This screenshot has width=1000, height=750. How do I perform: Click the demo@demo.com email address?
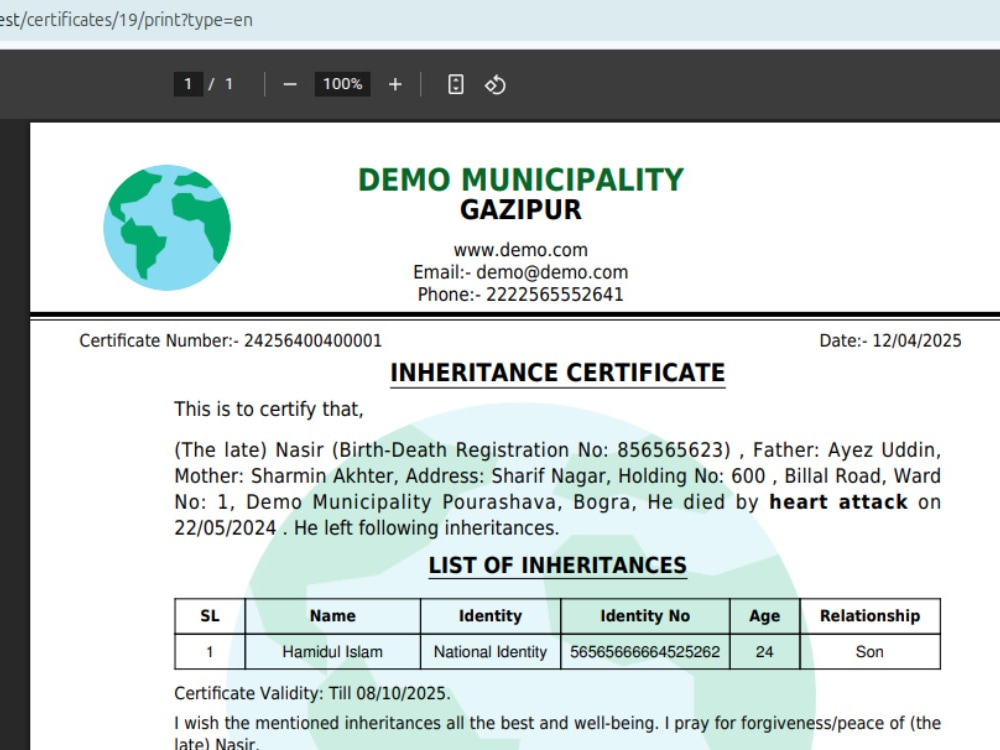click(552, 272)
